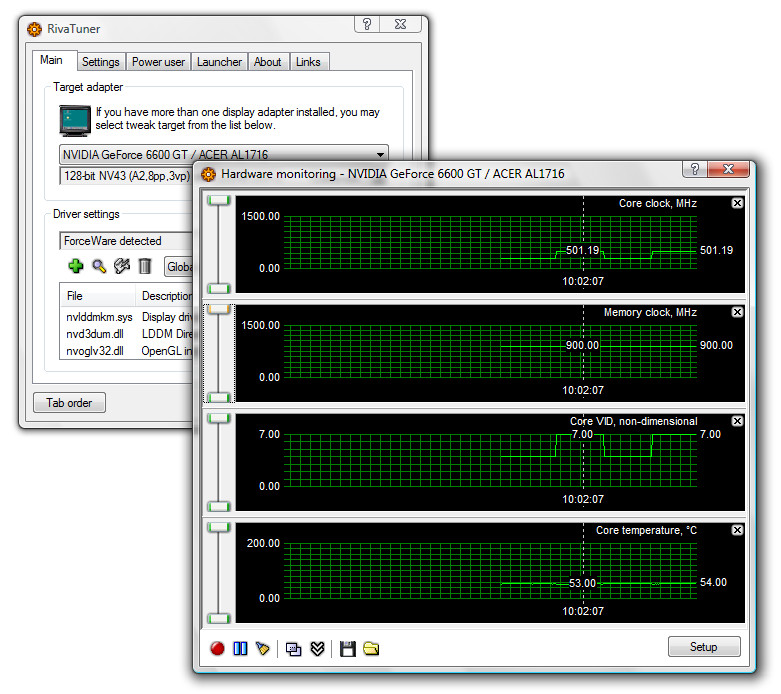
Task: Click the green plus add icon
Action: coord(76,266)
